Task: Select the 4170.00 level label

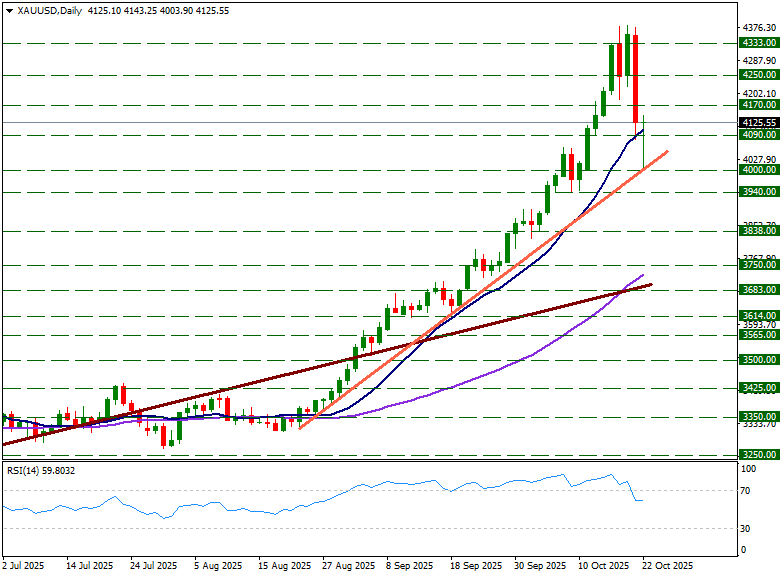Action: coord(759,104)
